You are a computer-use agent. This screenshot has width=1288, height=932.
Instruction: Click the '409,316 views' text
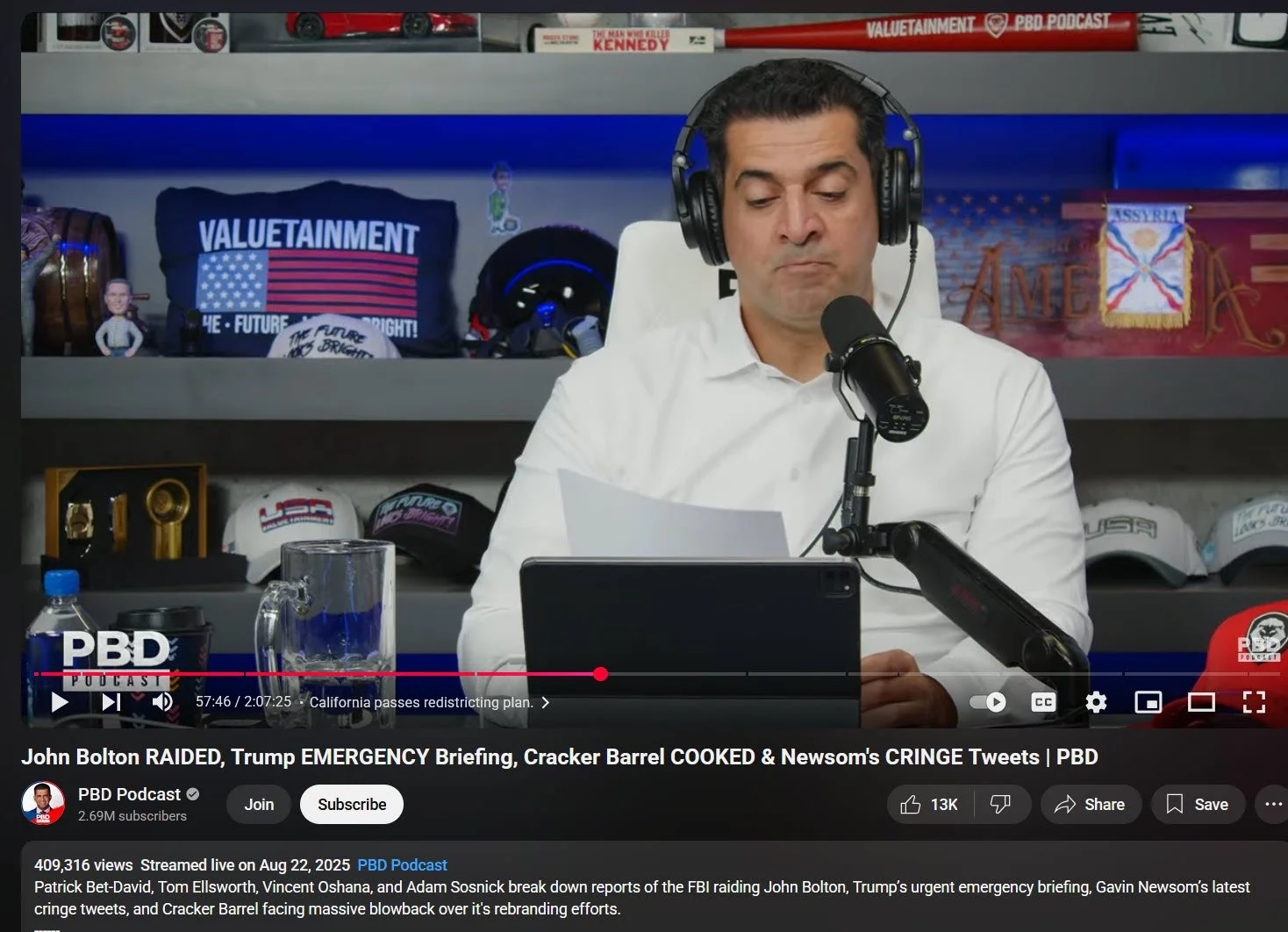pyautogui.click(x=83, y=865)
